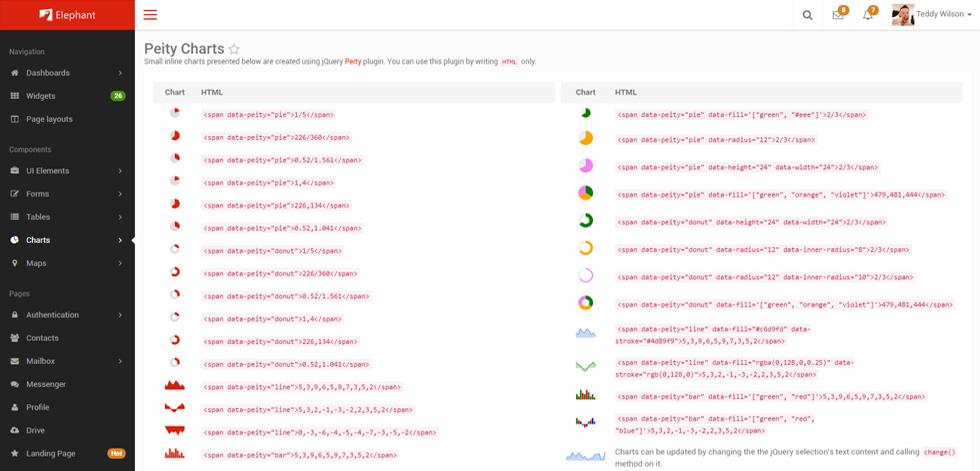Screen dimensions: 980x471
Task: Expand the Charts submenu chevron
Action: tap(120, 240)
